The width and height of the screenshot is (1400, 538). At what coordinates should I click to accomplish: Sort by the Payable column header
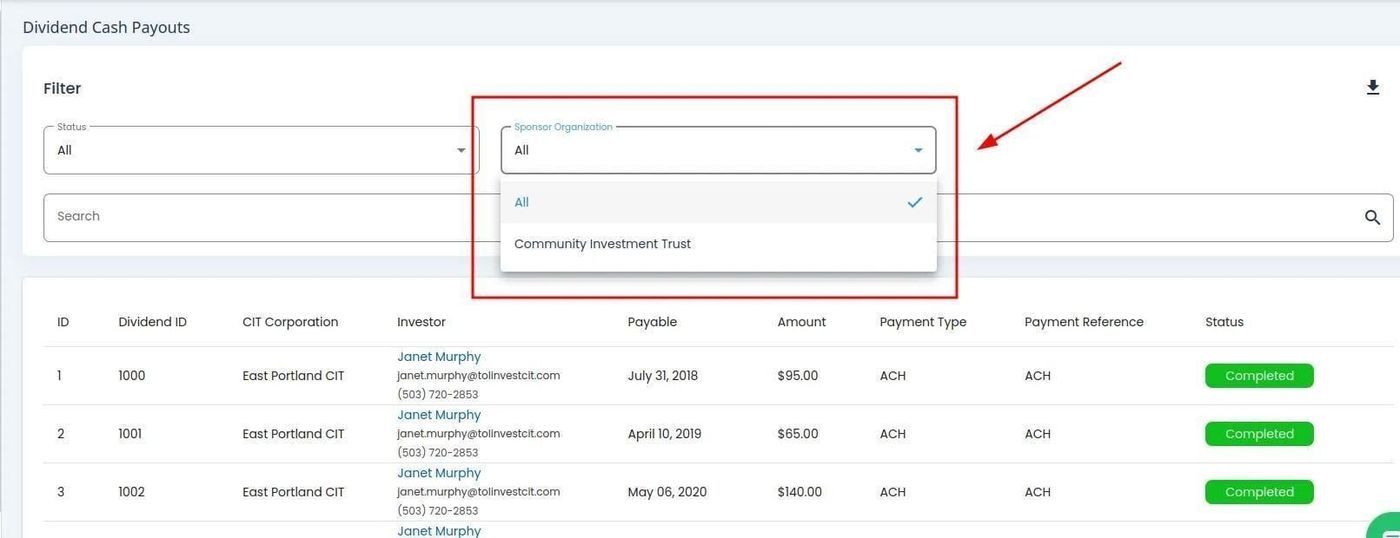[652, 322]
